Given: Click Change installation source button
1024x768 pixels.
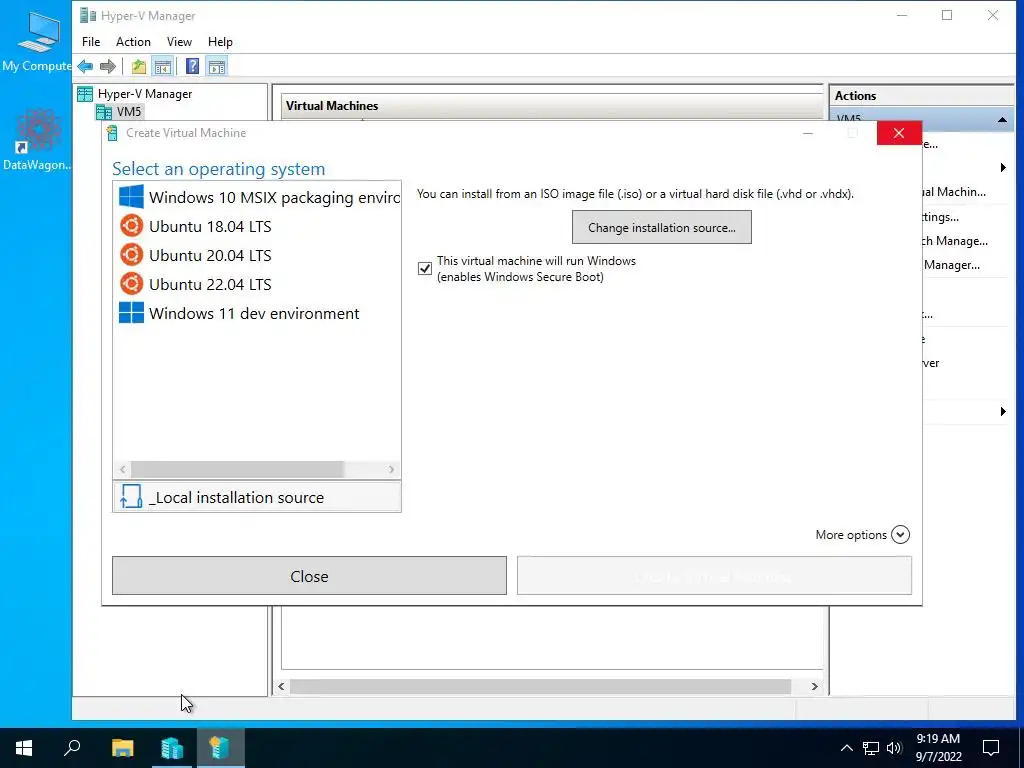Looking at the screenshot, I should [662, 227].
